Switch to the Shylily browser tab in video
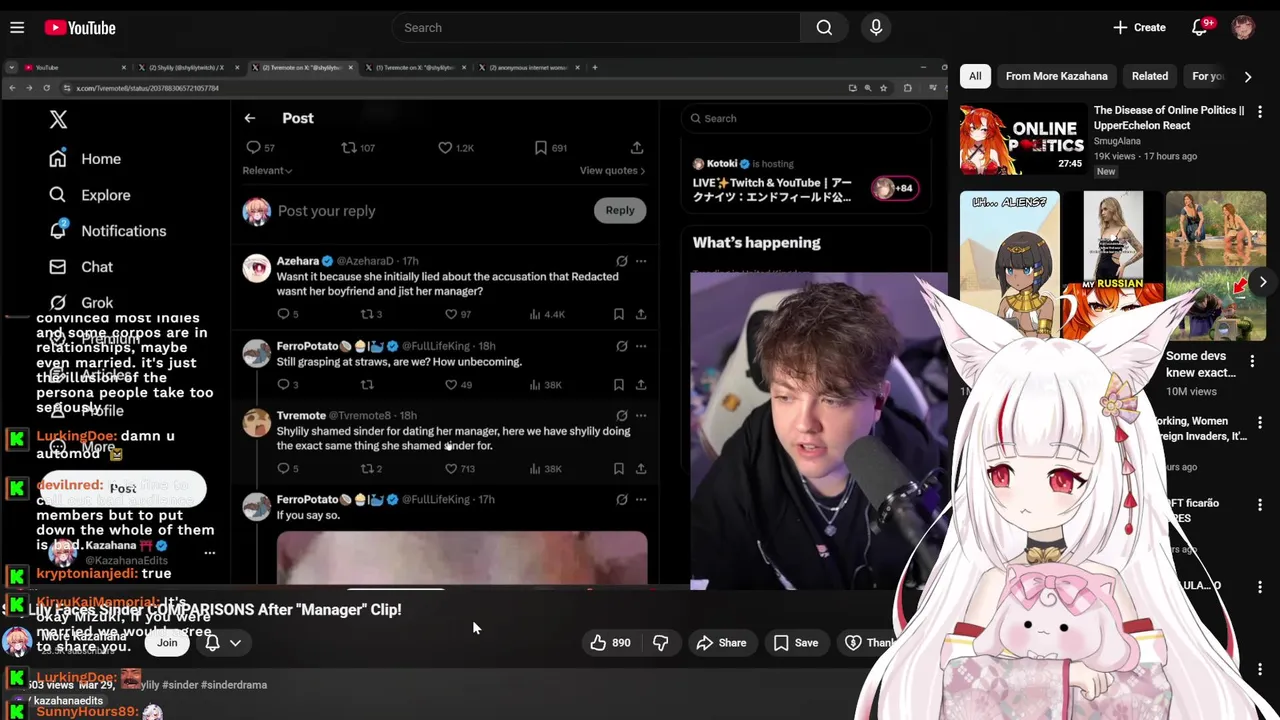This screenshot has height=720, width=1280. click(x=187, y=67)
